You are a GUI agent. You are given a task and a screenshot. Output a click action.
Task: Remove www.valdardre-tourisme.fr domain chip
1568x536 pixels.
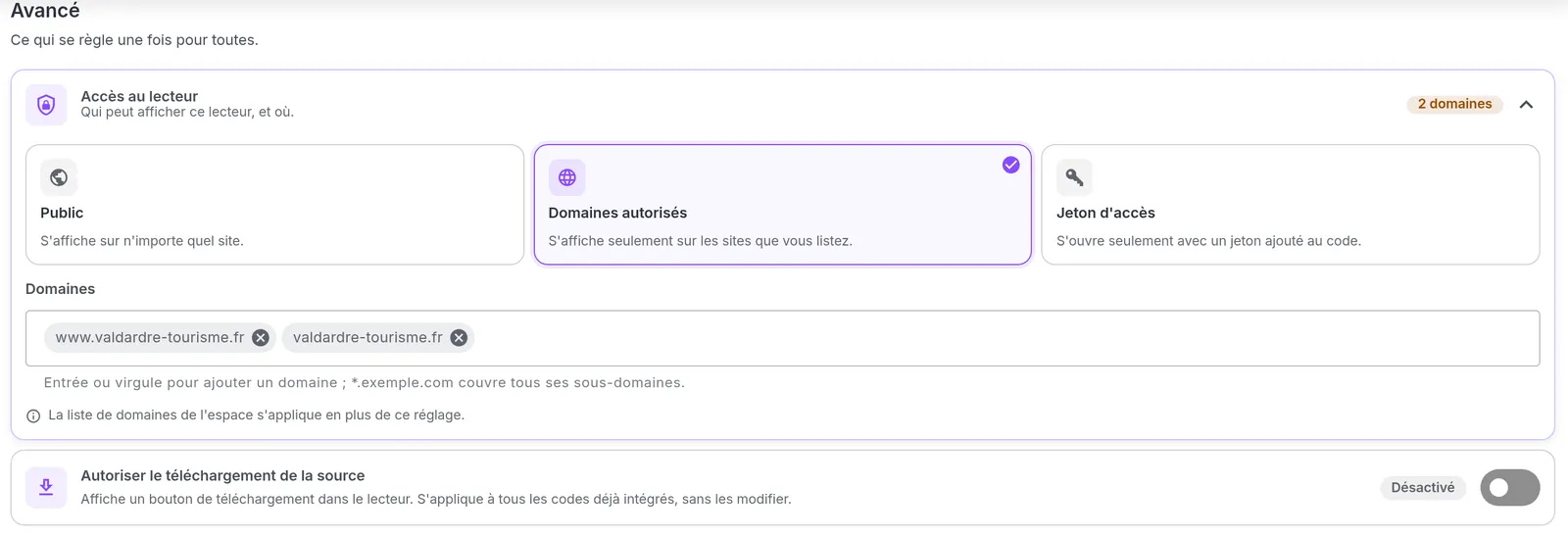point(261,337)
